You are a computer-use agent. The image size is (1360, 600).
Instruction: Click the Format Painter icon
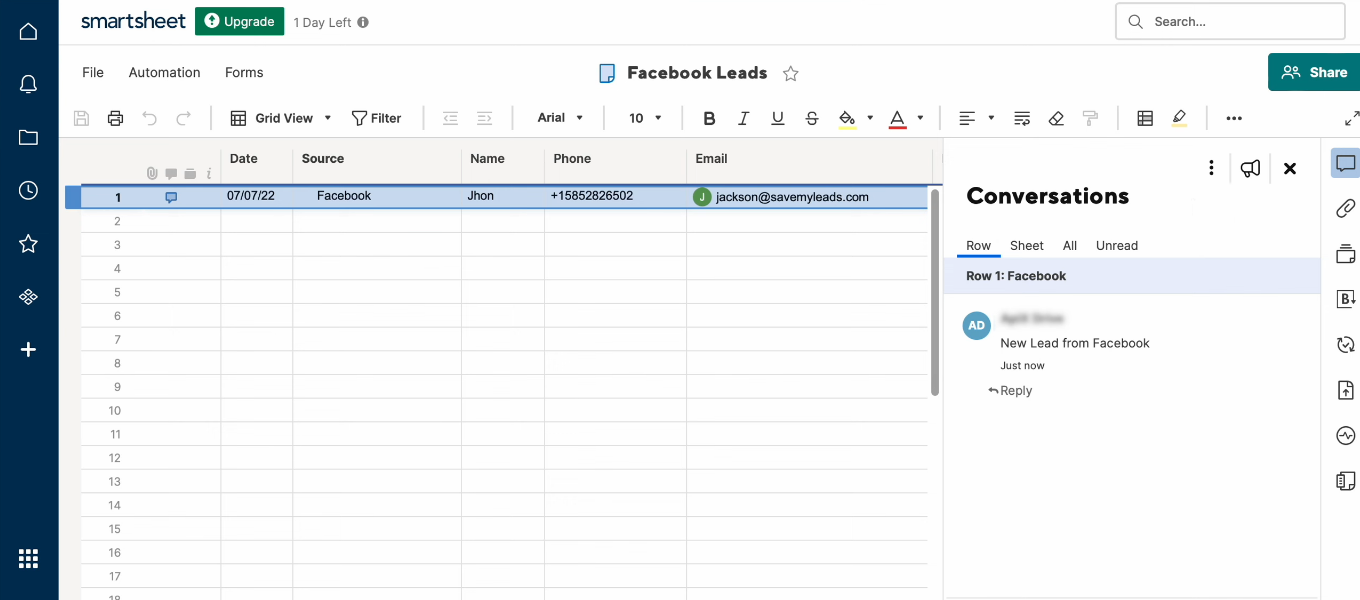[x=1090, y=118]
